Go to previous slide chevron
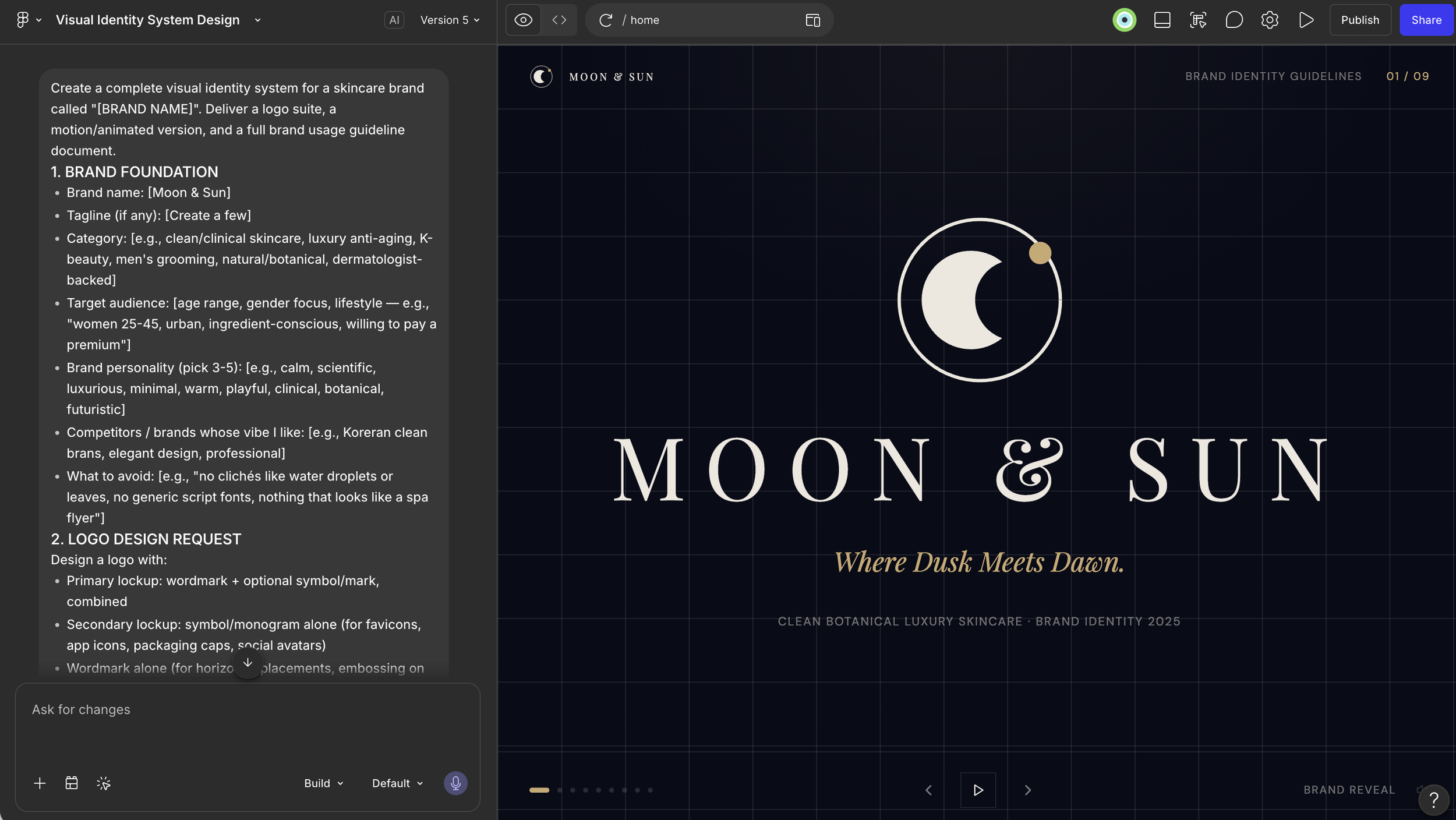The height and width of the screenshot is (820, 1456). click(928, 790)
